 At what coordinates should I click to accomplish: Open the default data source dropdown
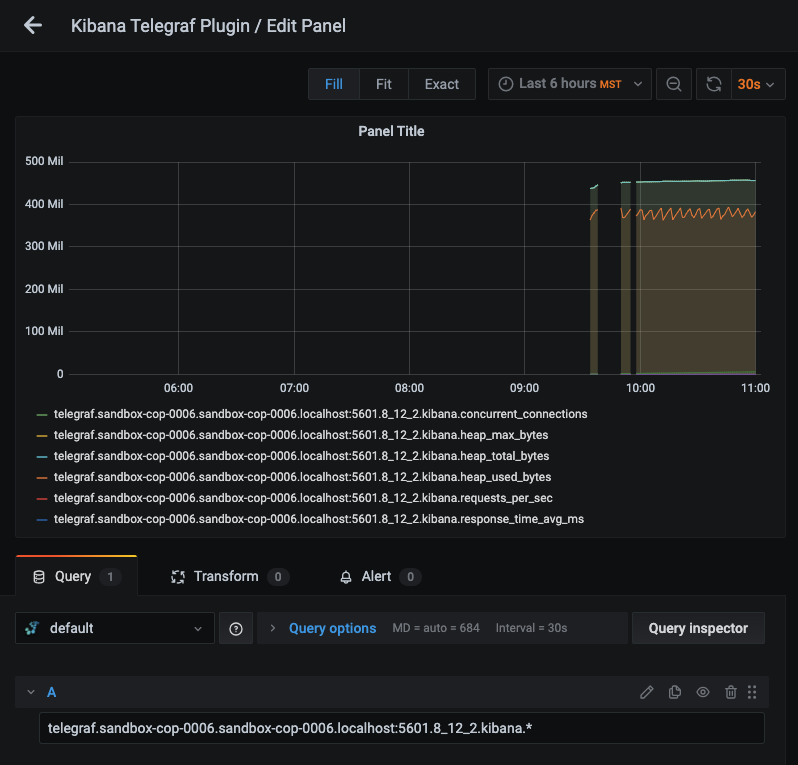click(x=115, y=628)
